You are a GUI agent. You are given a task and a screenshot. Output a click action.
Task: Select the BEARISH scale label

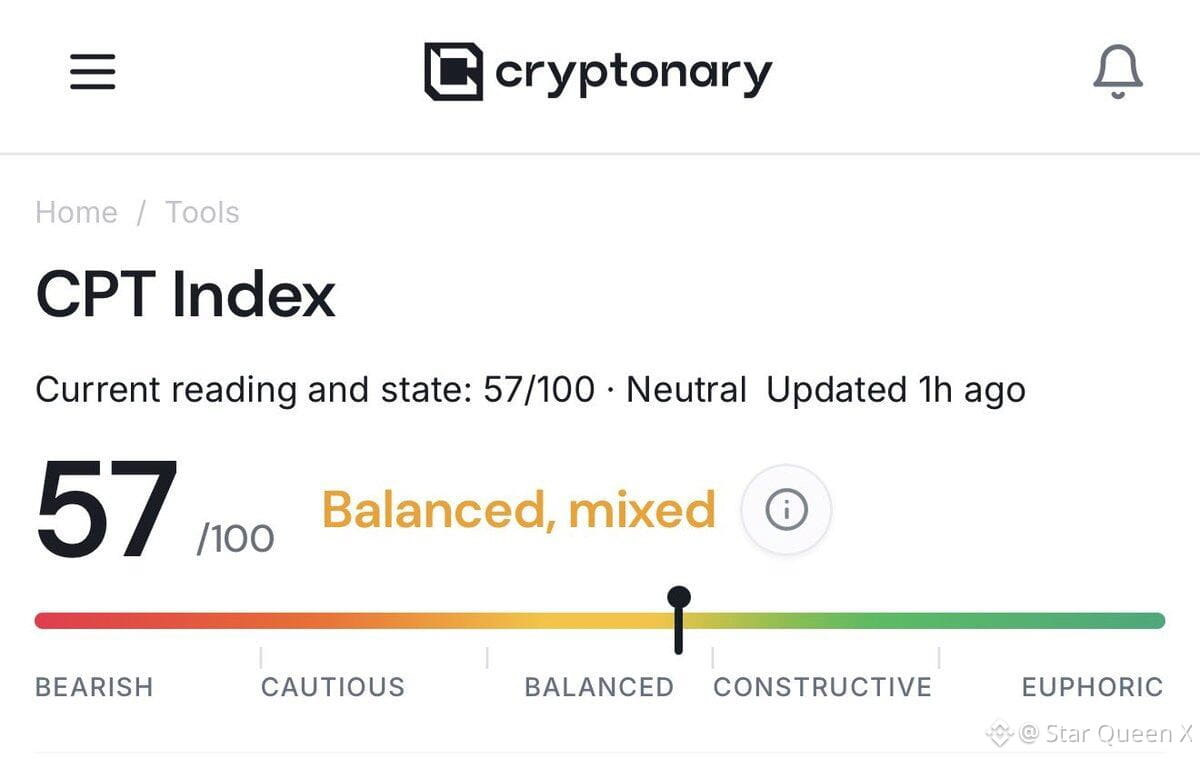(94, 687)
